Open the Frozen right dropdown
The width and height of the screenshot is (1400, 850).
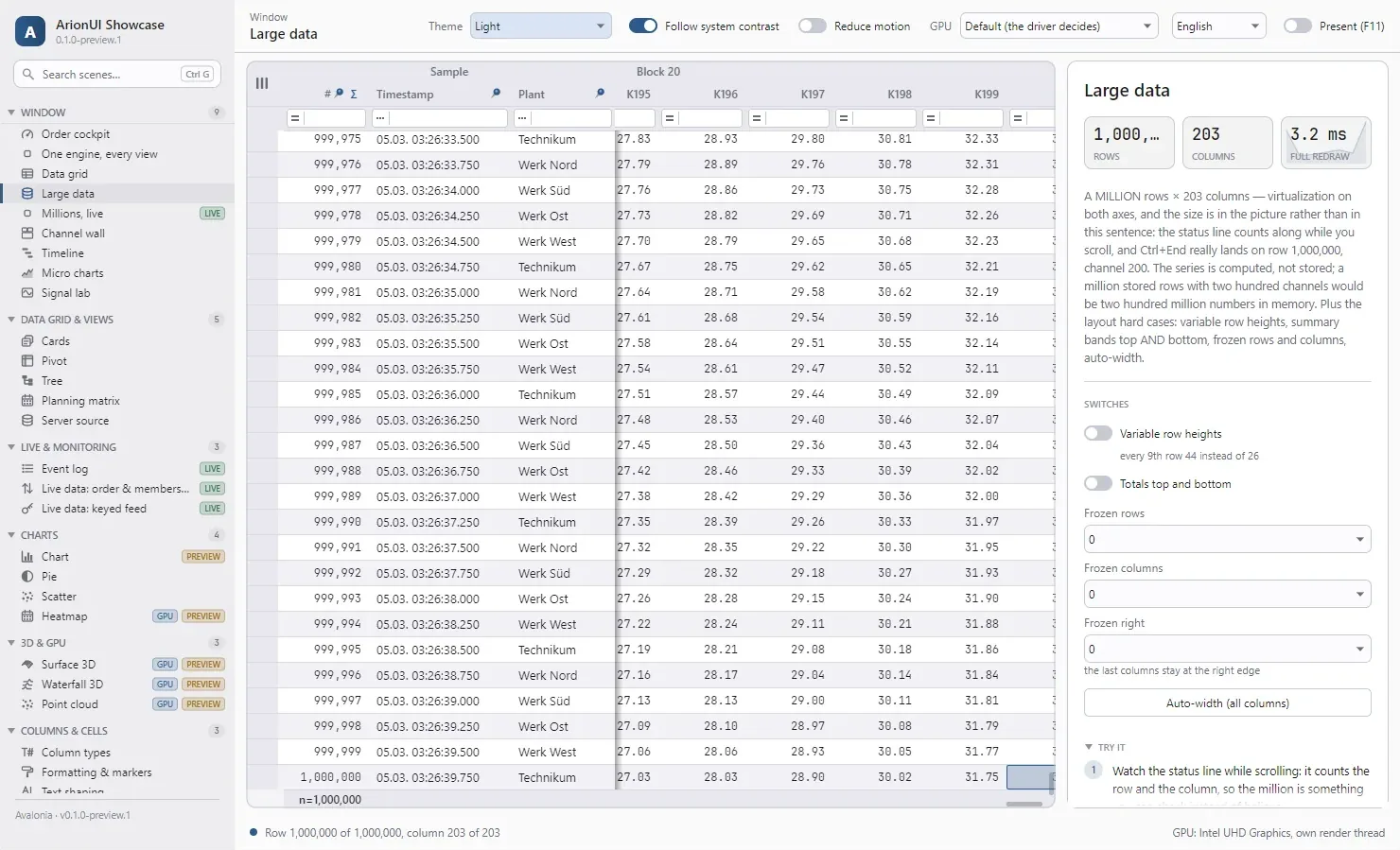[x=1228, y=650]
